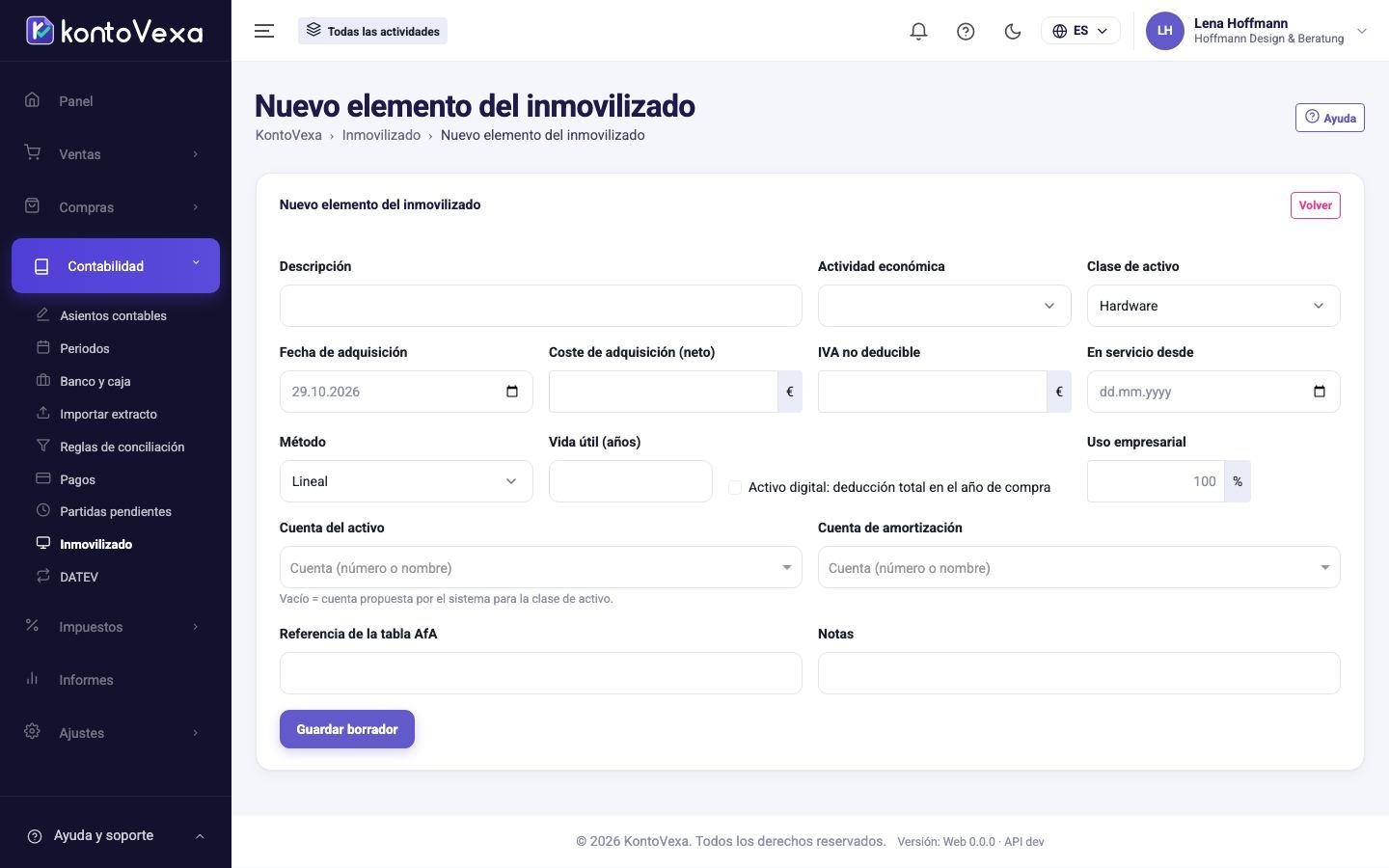Open the Clase de activo dropdown

pos(1213,306)
